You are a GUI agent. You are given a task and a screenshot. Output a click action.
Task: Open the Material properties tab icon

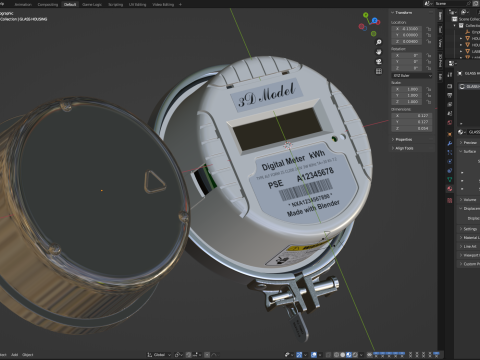pyautogui.click(x=450, y=189)
